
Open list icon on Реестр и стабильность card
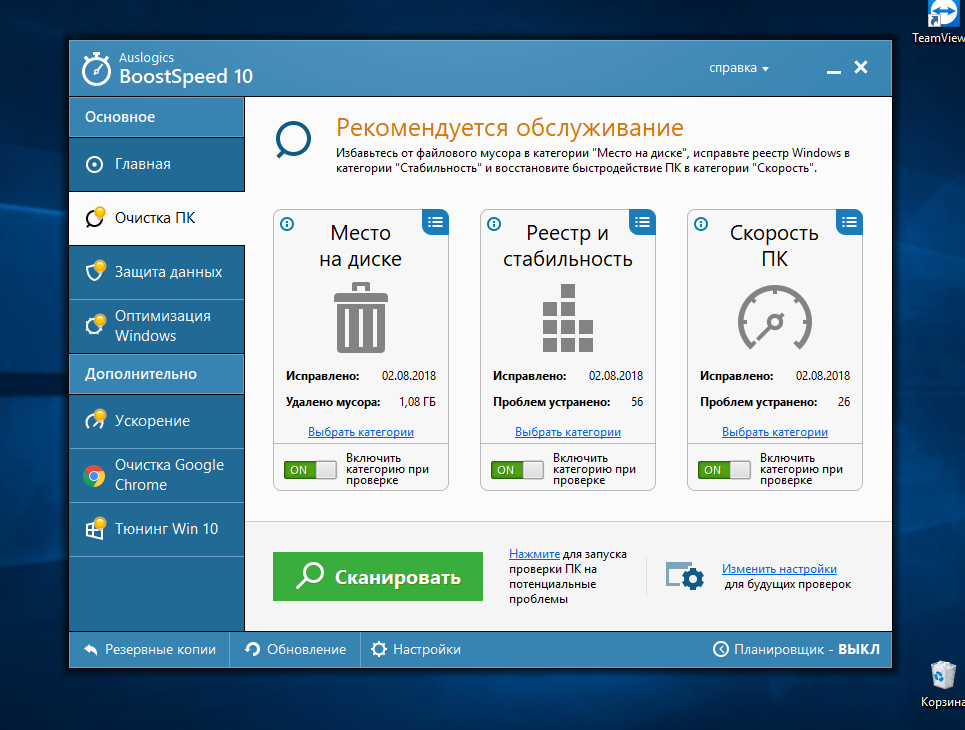point(642,222)
